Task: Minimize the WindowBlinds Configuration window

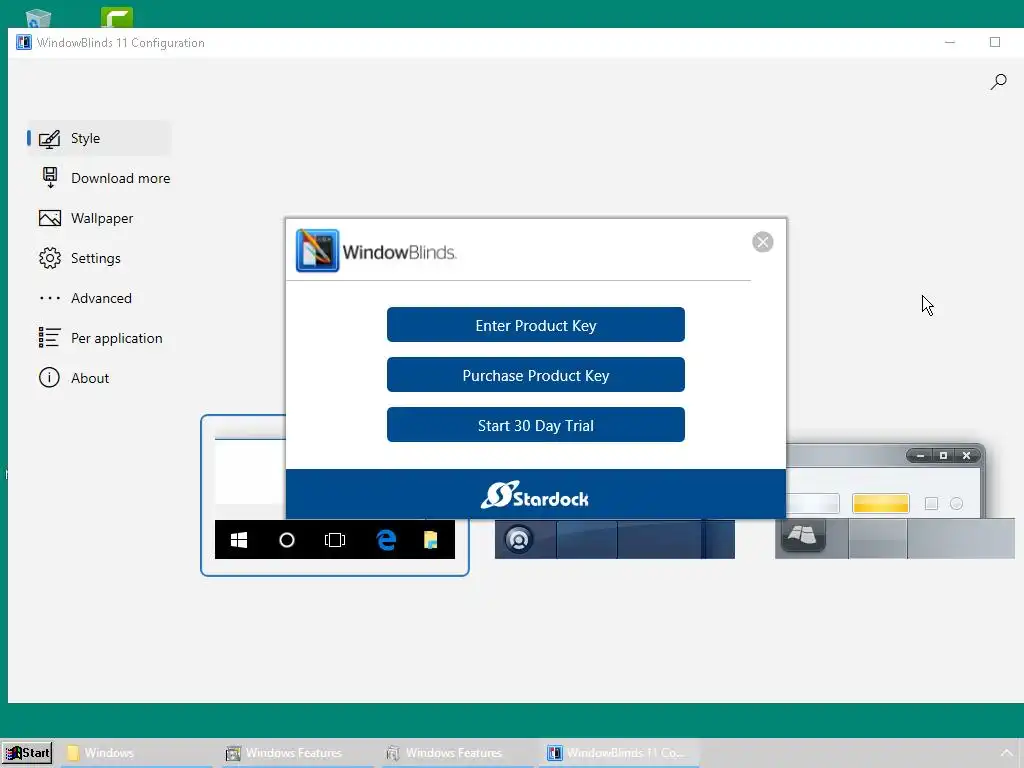Action: pos(950,42)
